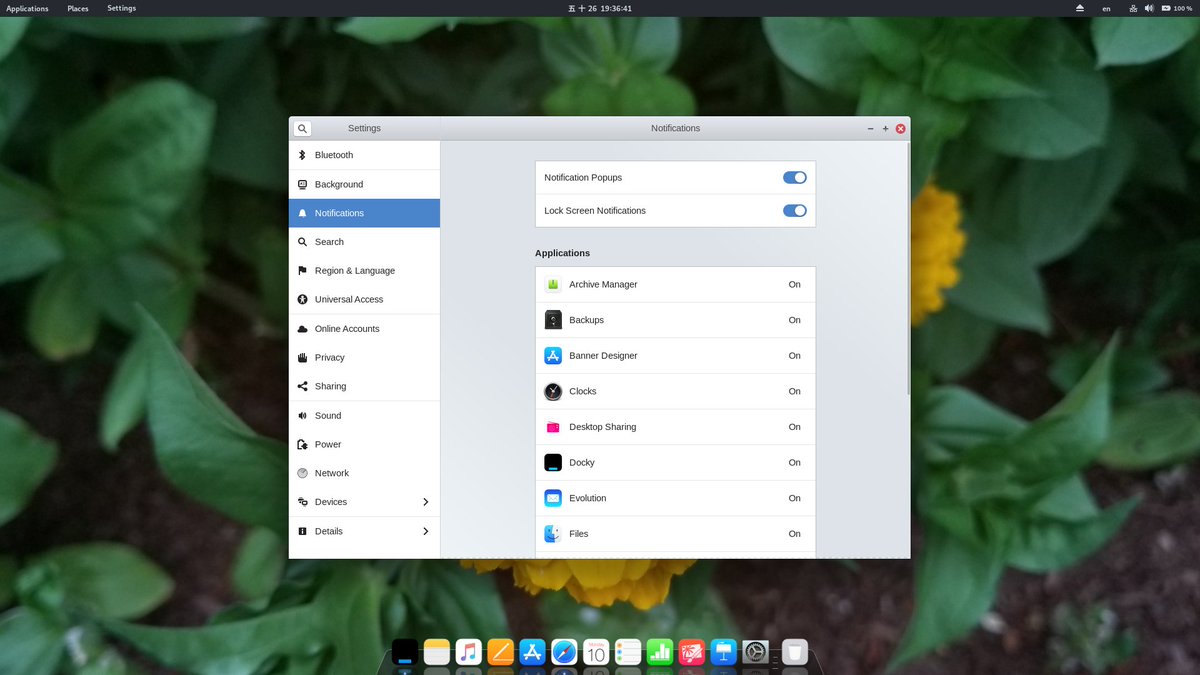Viewport: 1200px width, 675px height.
Task: Click the Sound speaker icon in sidebar
Action: (x=302, y=415)
